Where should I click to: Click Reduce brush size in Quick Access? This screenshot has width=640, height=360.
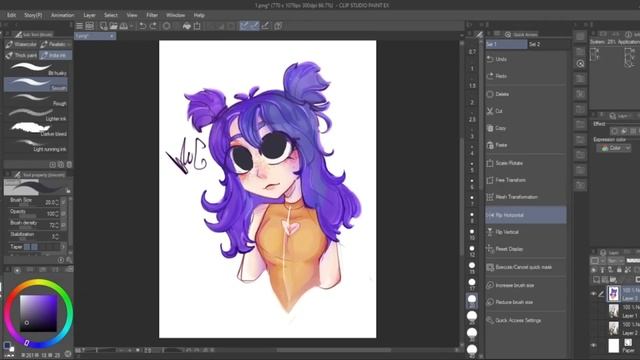click(526, 302)
